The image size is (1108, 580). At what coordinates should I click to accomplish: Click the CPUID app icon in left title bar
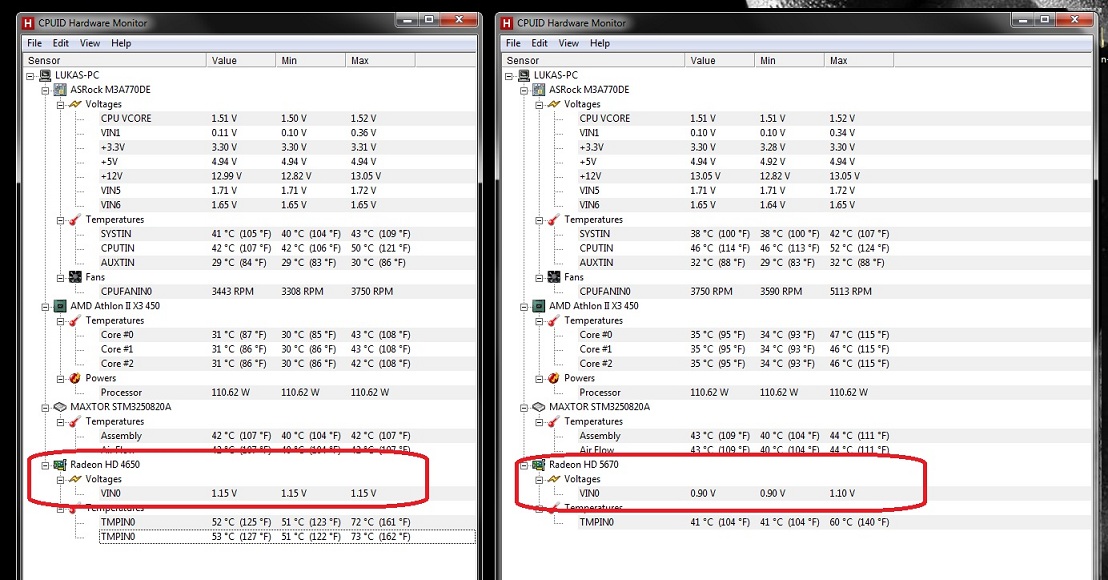pyautogui.click(x=28, y=23)
